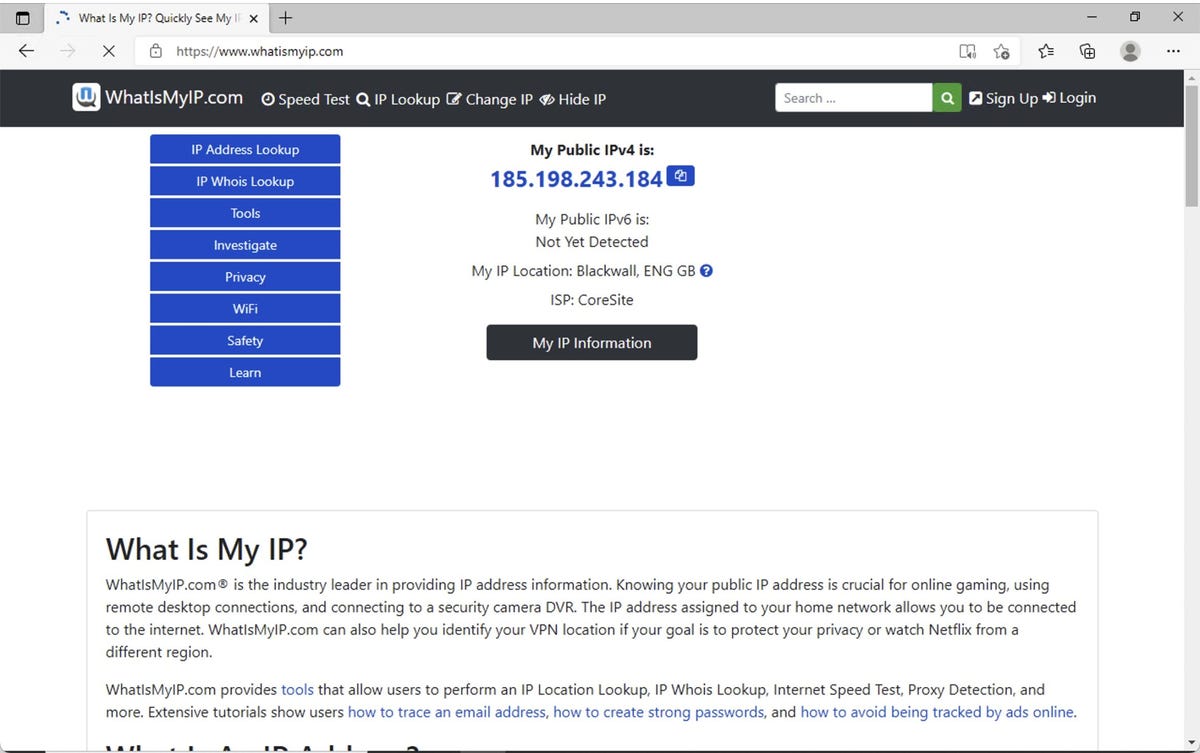This screenshot has width=1200, height=753.
Task: Open the browser Settings and more menu
Action: [1173, 51]
